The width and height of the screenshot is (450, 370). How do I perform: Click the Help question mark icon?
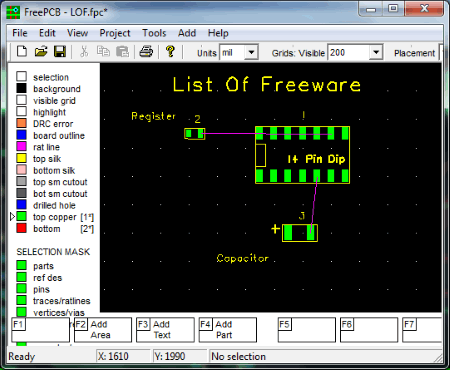(170, 52)
